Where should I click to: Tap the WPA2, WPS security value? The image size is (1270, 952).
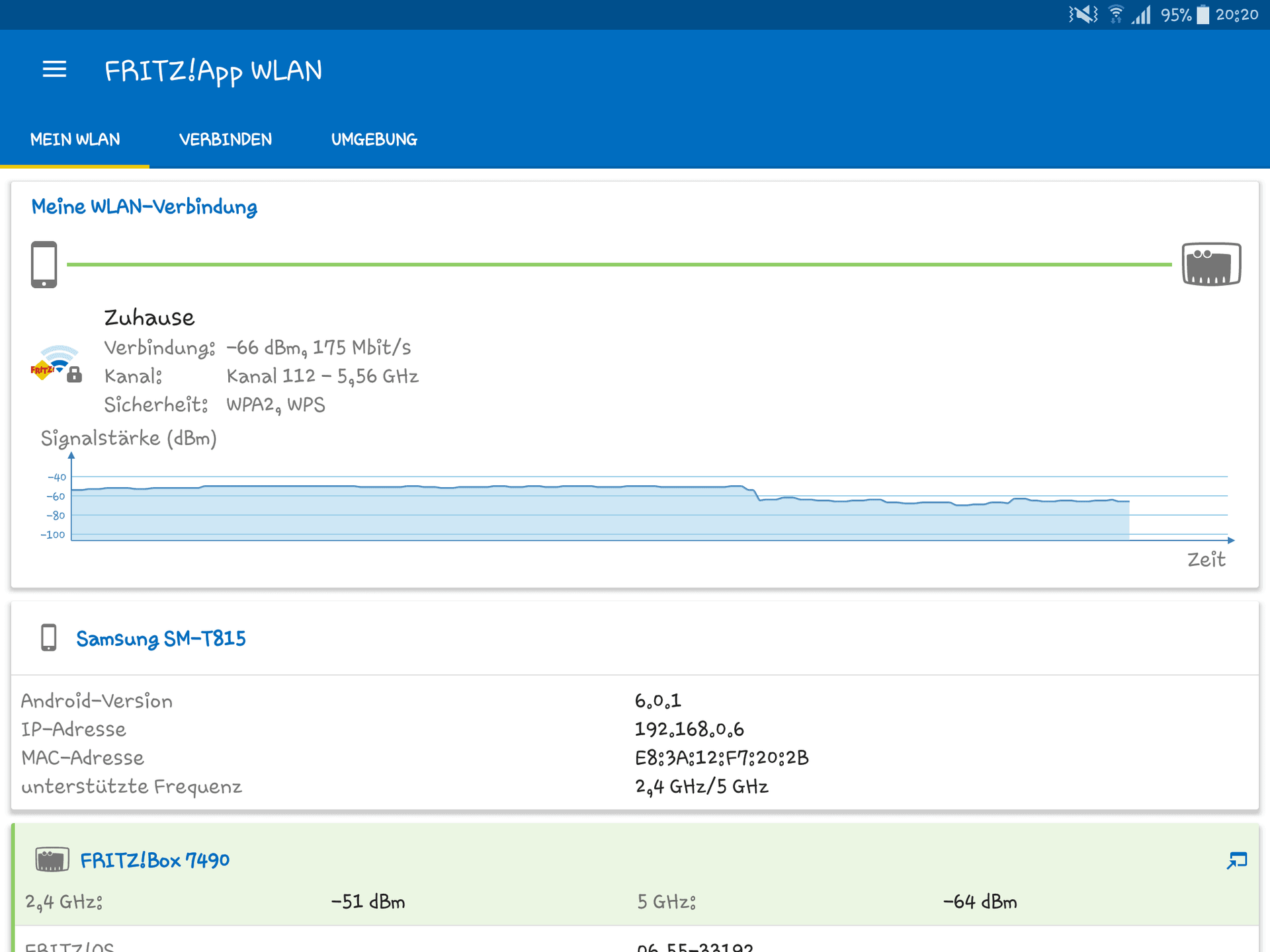[275, 405]
